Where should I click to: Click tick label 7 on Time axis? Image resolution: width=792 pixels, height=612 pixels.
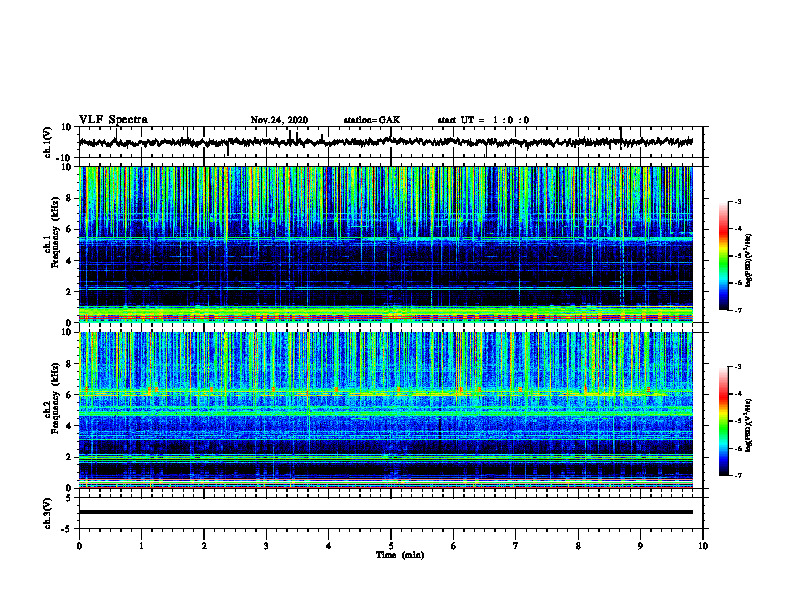point(516,546)
